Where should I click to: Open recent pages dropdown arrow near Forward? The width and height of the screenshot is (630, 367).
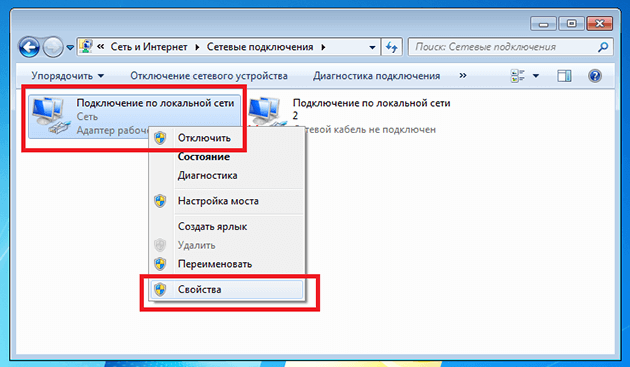tap(70, 48)
